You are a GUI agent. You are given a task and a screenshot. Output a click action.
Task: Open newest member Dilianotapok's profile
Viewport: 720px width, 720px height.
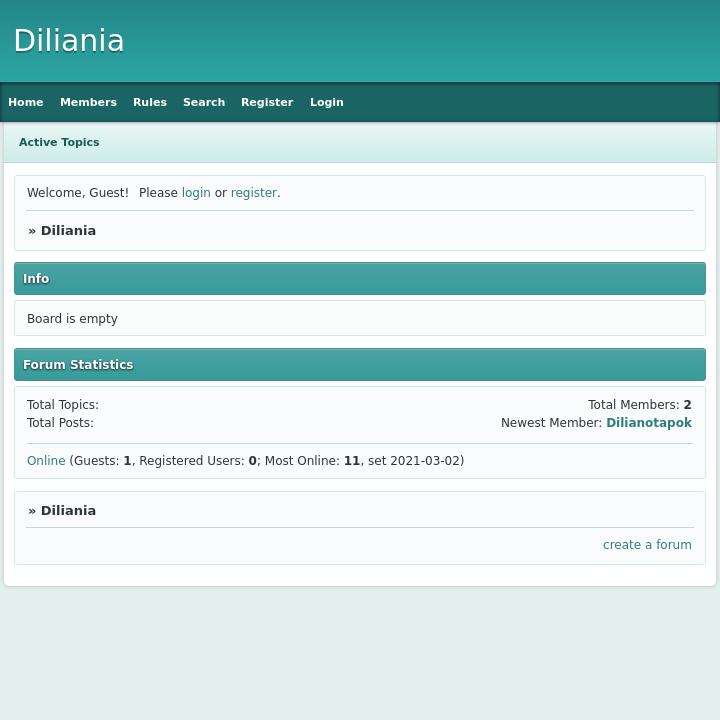(648, 423)
